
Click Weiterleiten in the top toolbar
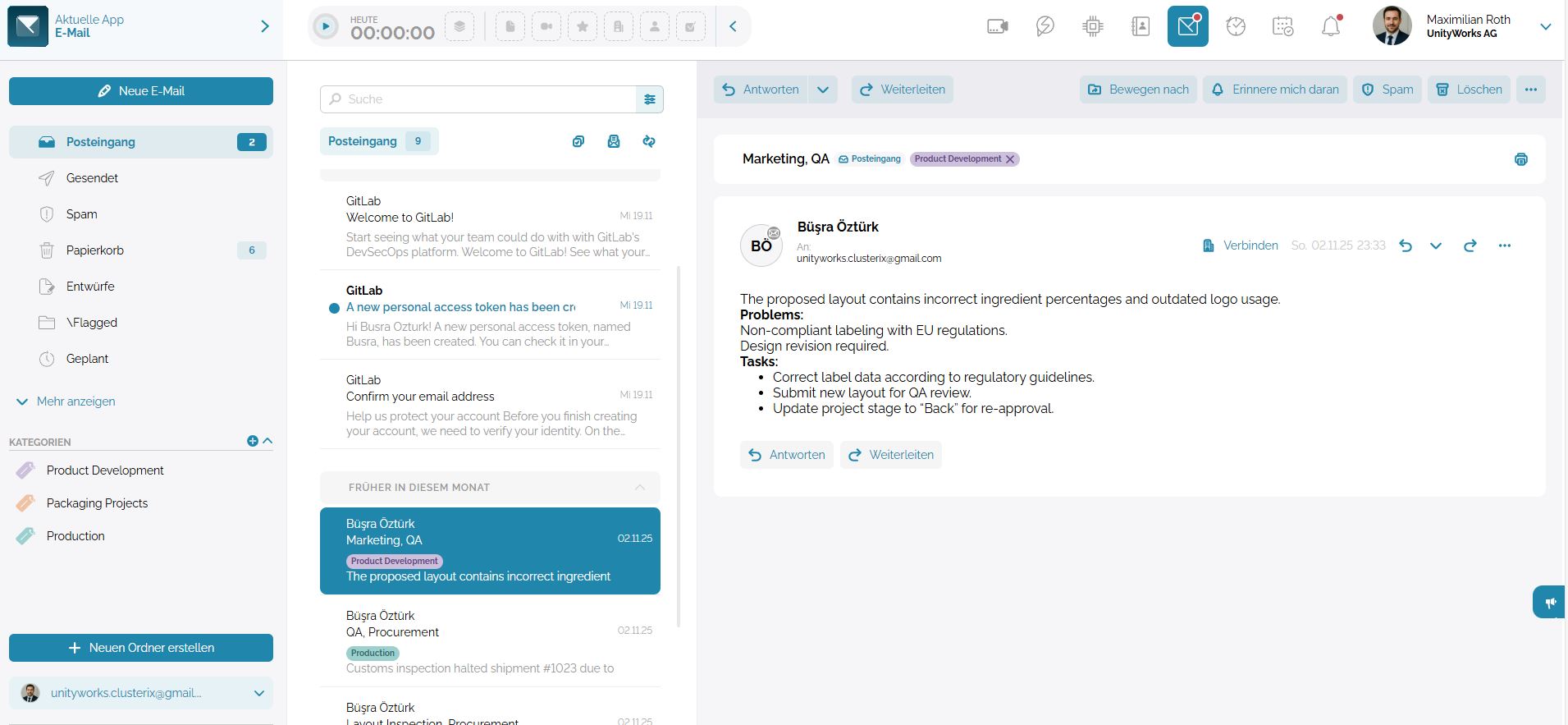click(x=903, y=89)
